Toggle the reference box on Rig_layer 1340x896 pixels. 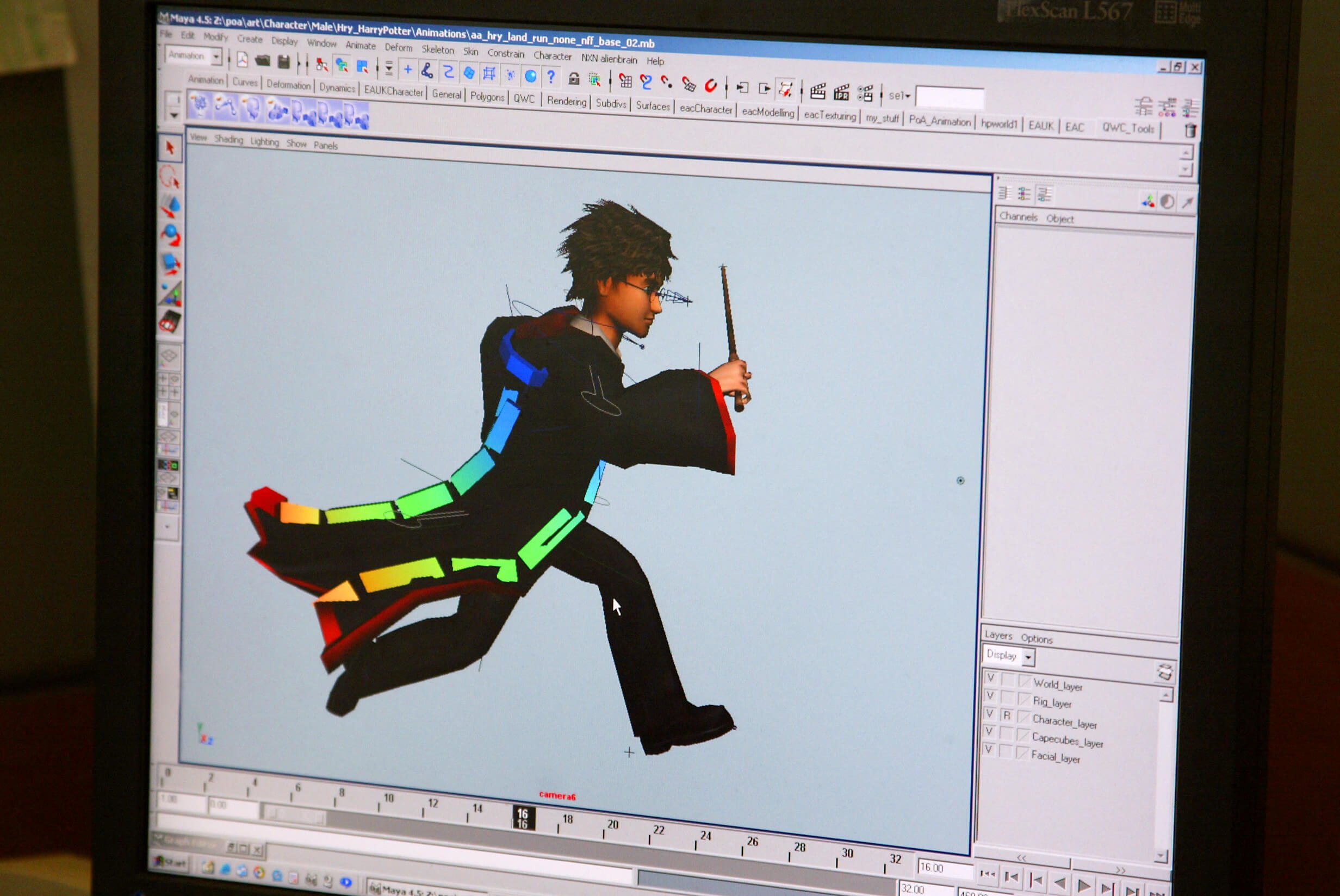pos(1007,698)
